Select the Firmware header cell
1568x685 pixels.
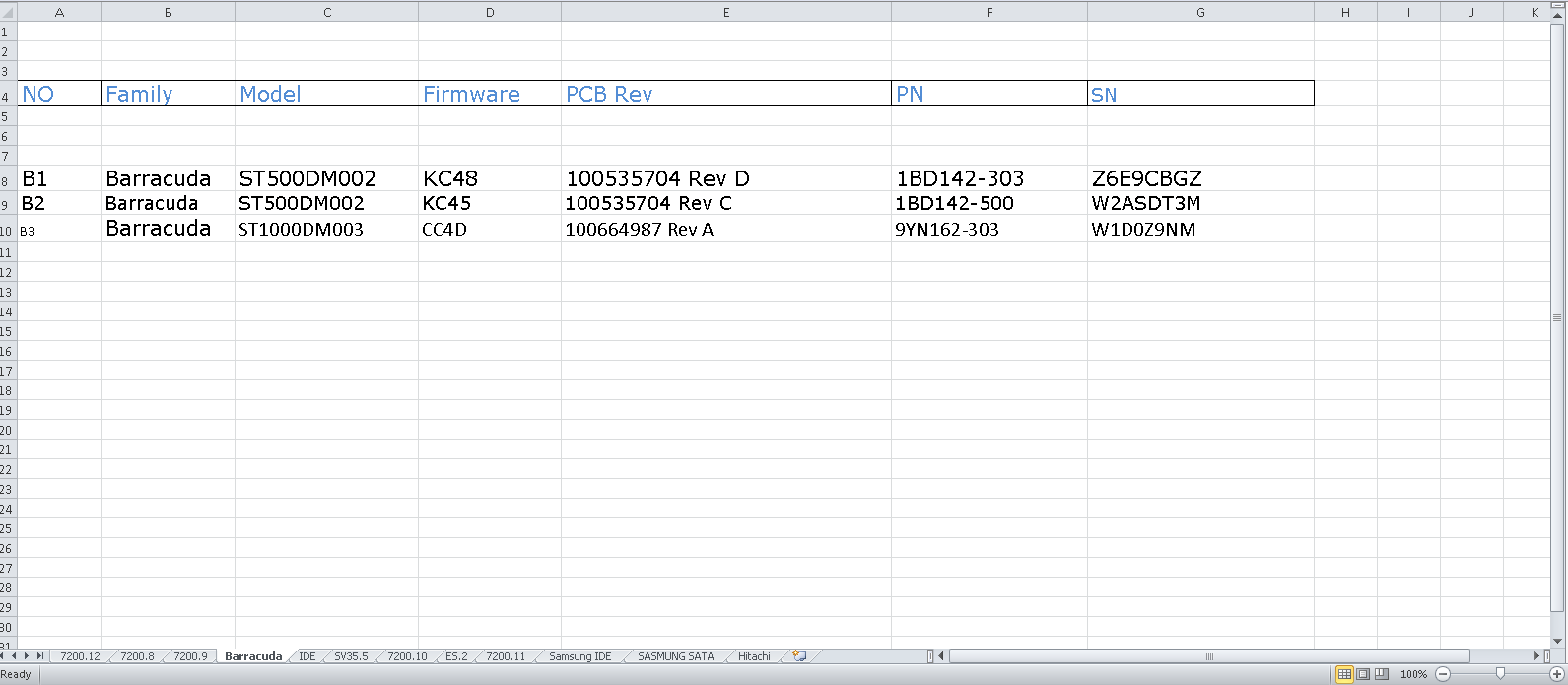point(490,94)
